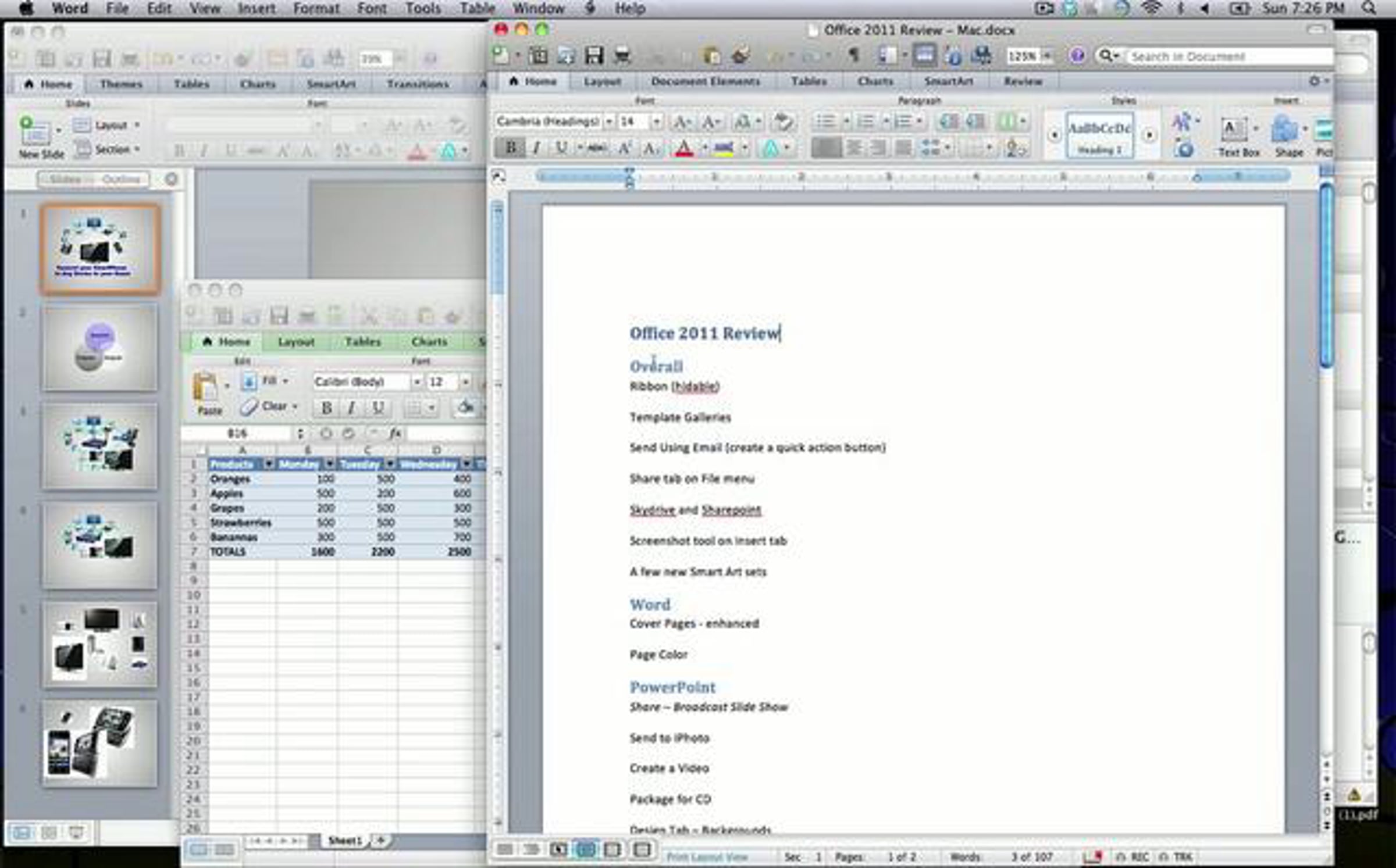The height and width of the screenshot is (868, 1396).
Task: Show paragraph marks with pilcrow icon
Action: (x=853, y=56)
